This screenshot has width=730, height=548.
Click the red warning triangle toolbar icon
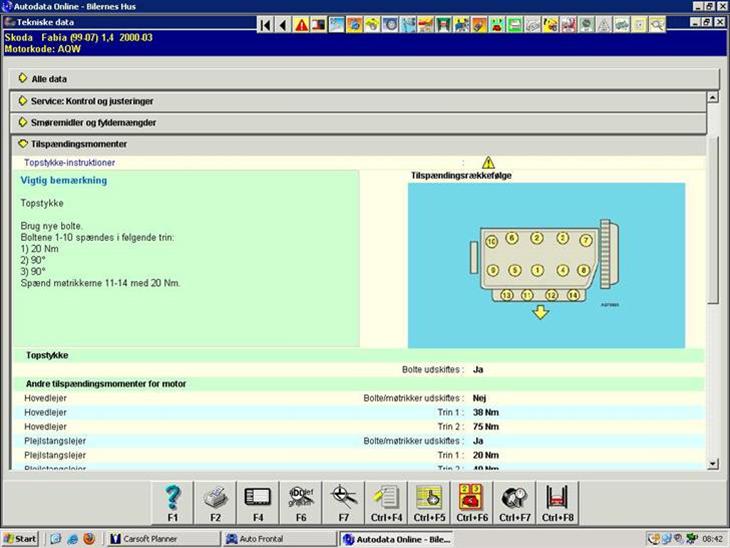pos(301,25)
